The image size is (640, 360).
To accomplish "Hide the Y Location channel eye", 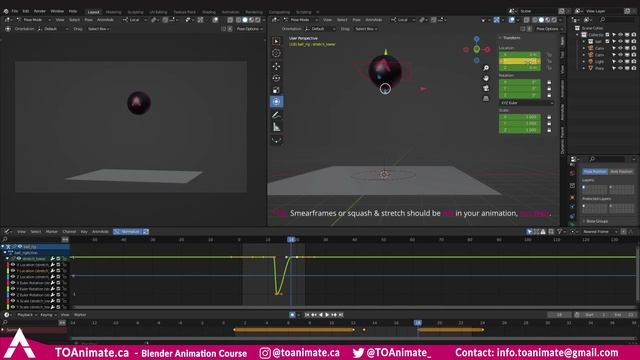I will (13, 271).
